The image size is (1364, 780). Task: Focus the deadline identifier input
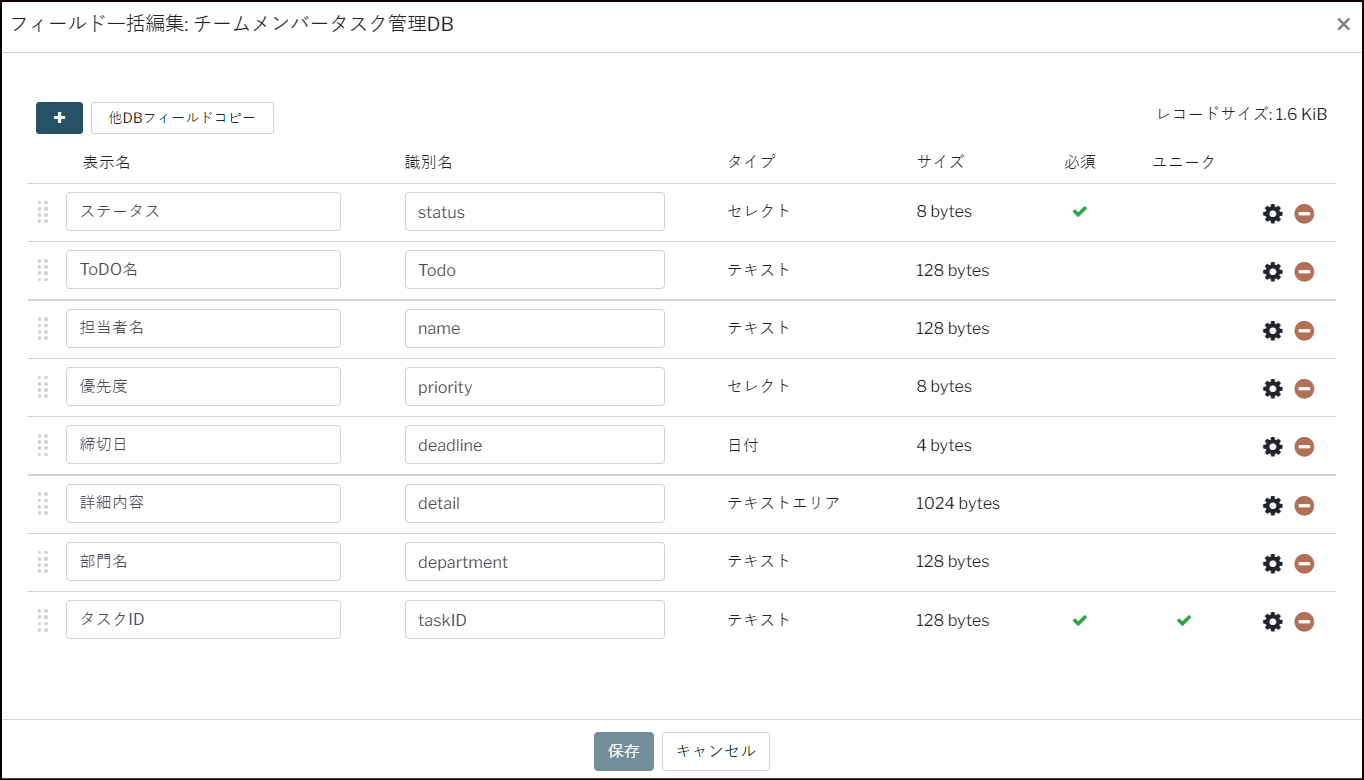click(535, 445)
